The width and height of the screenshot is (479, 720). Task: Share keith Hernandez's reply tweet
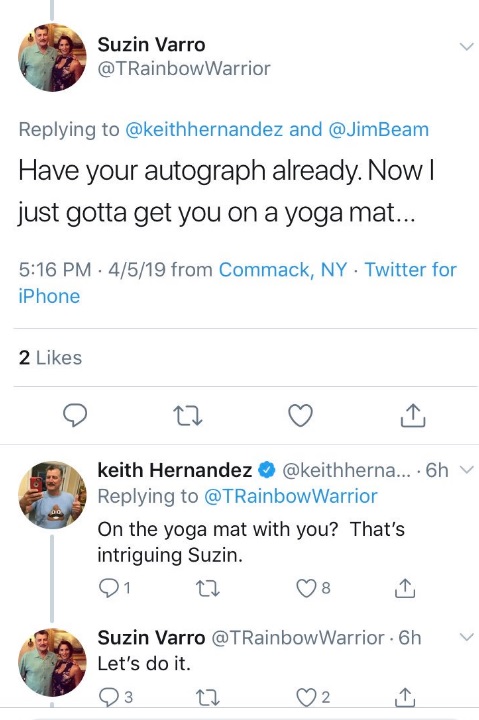(405, 588)
